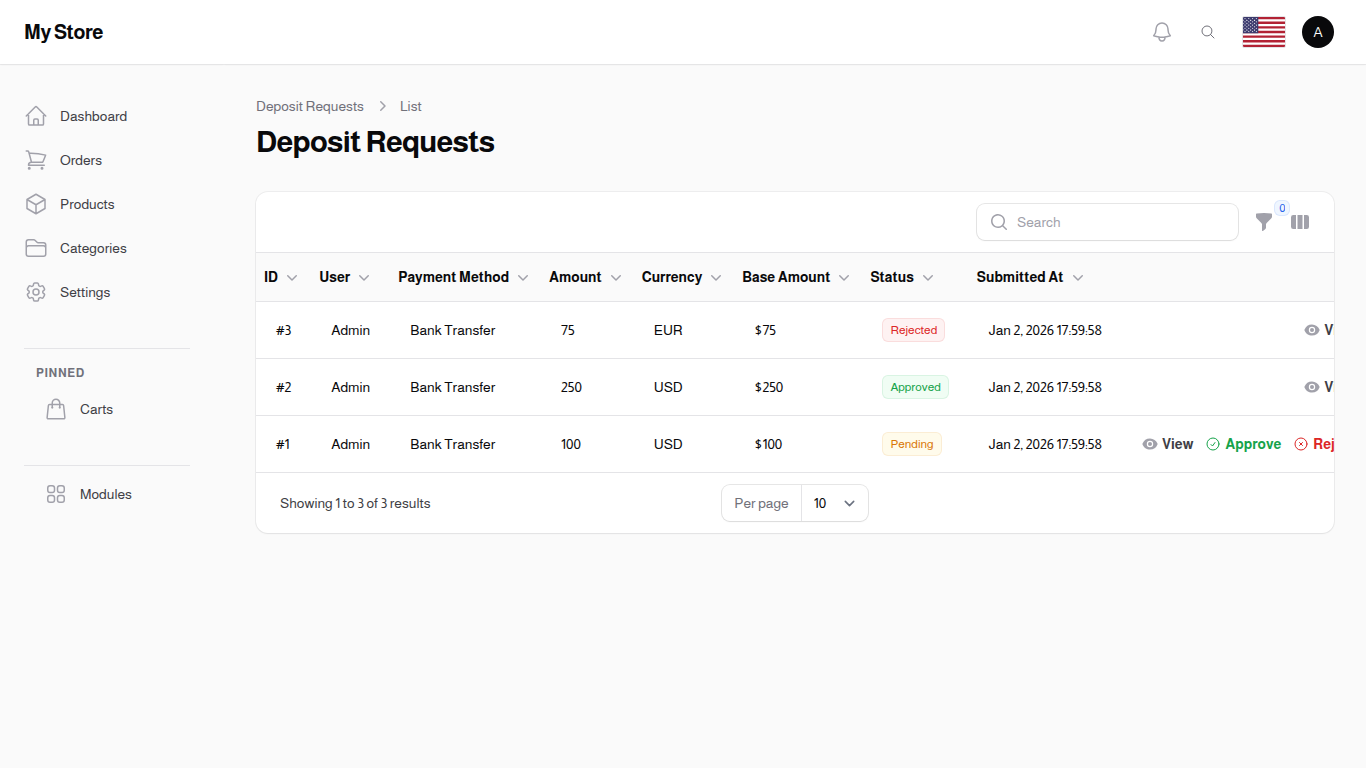The width and height of the screenshot is (1366, 768).
Task: Click the column visibility toggle icon
Action: (1299, 222)
